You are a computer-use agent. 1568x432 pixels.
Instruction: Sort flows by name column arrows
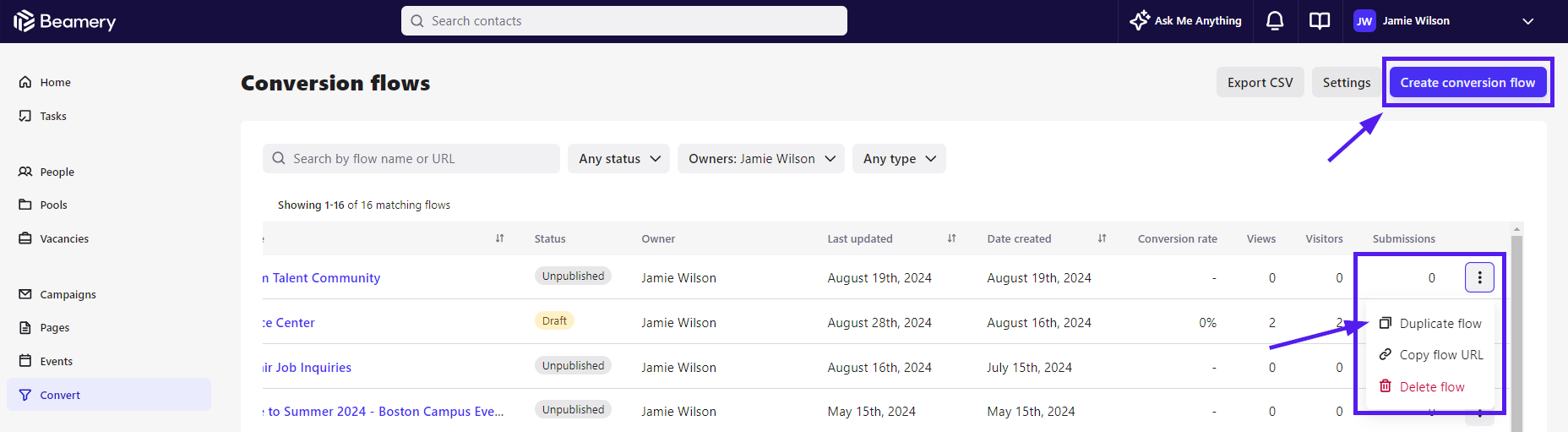499,238
